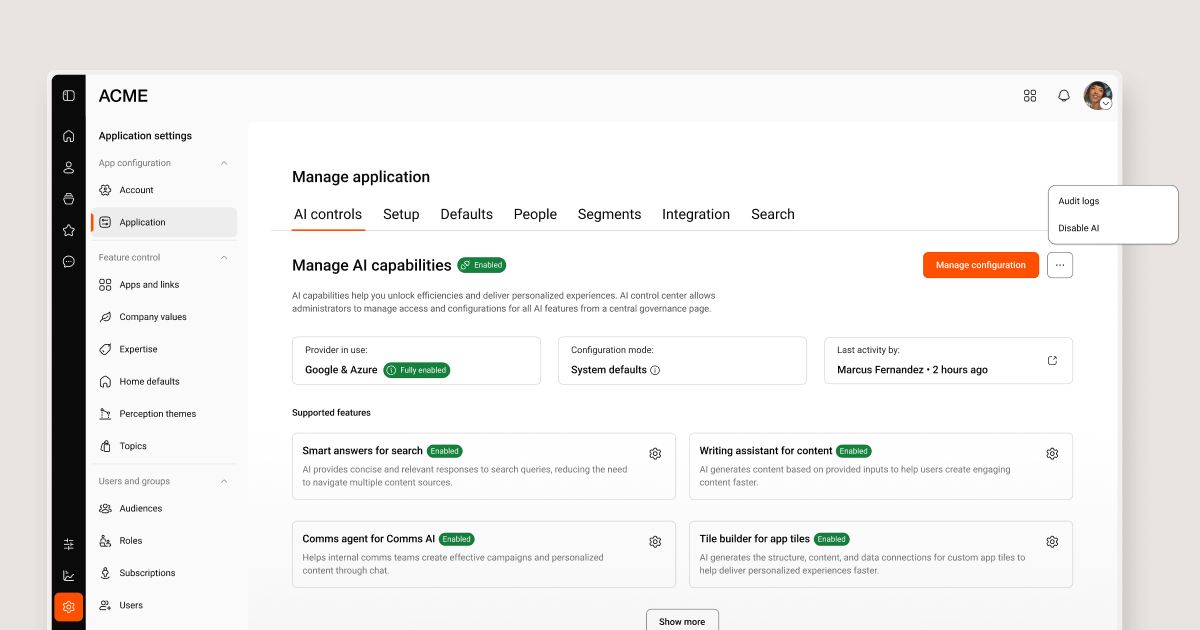1200x630 pixels.
Task: Open chat bubble icon in left rail
Action: click(69, 262)
